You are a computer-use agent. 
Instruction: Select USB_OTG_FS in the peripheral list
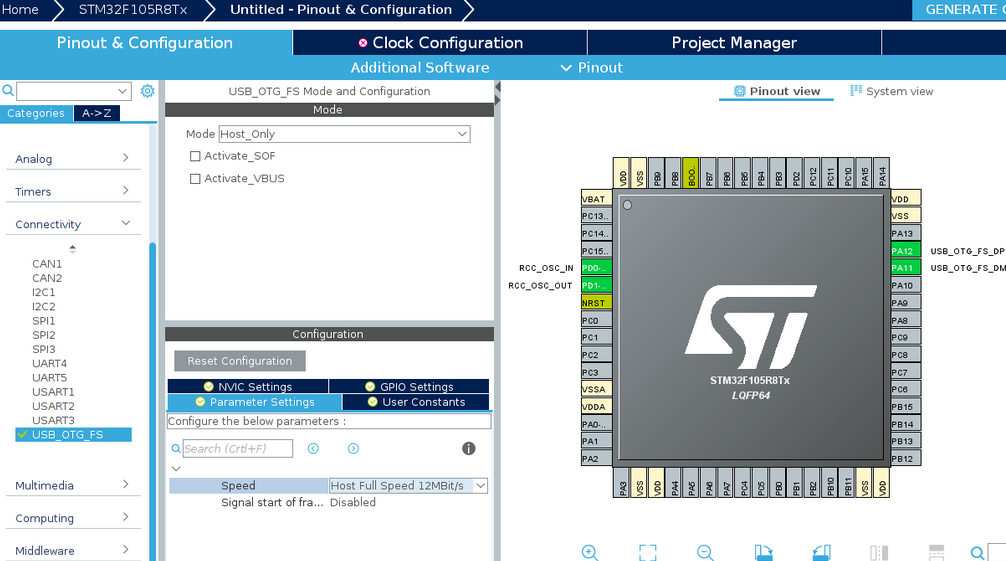(x=73, y=435)
